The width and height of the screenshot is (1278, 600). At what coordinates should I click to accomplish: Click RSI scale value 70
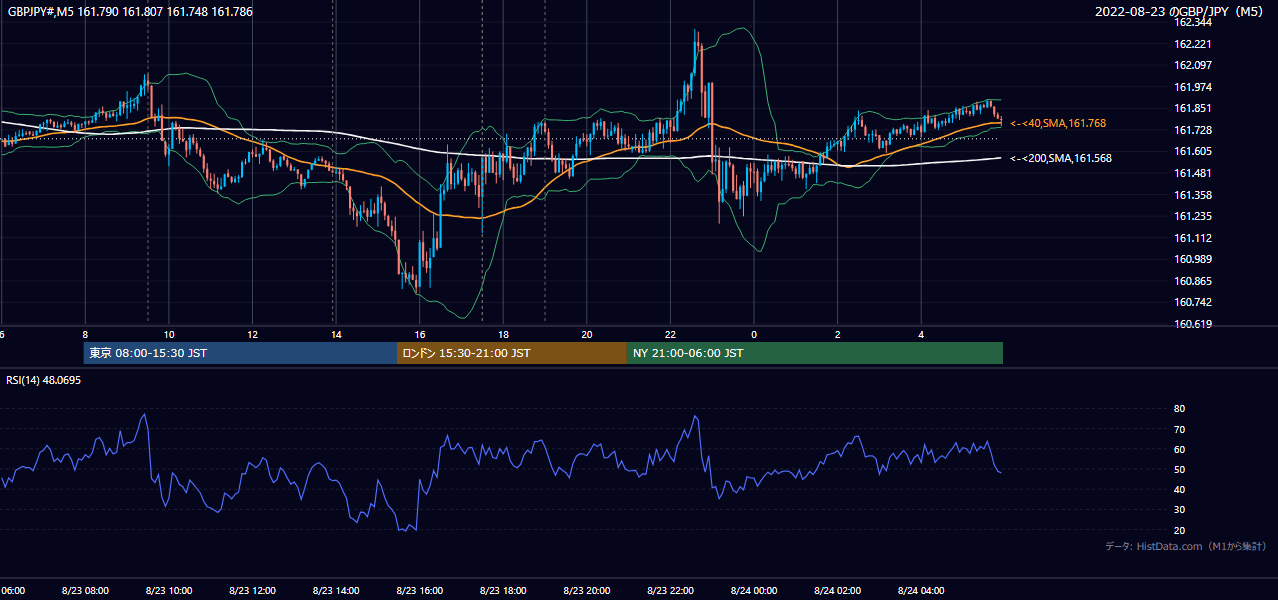(x=1180, y=429)
